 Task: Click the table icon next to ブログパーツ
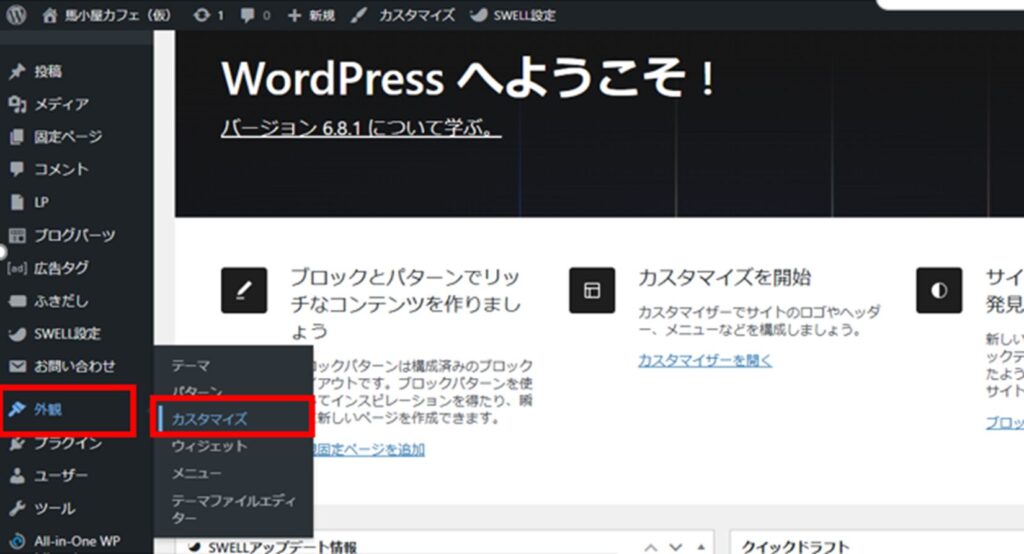point(17,235)
